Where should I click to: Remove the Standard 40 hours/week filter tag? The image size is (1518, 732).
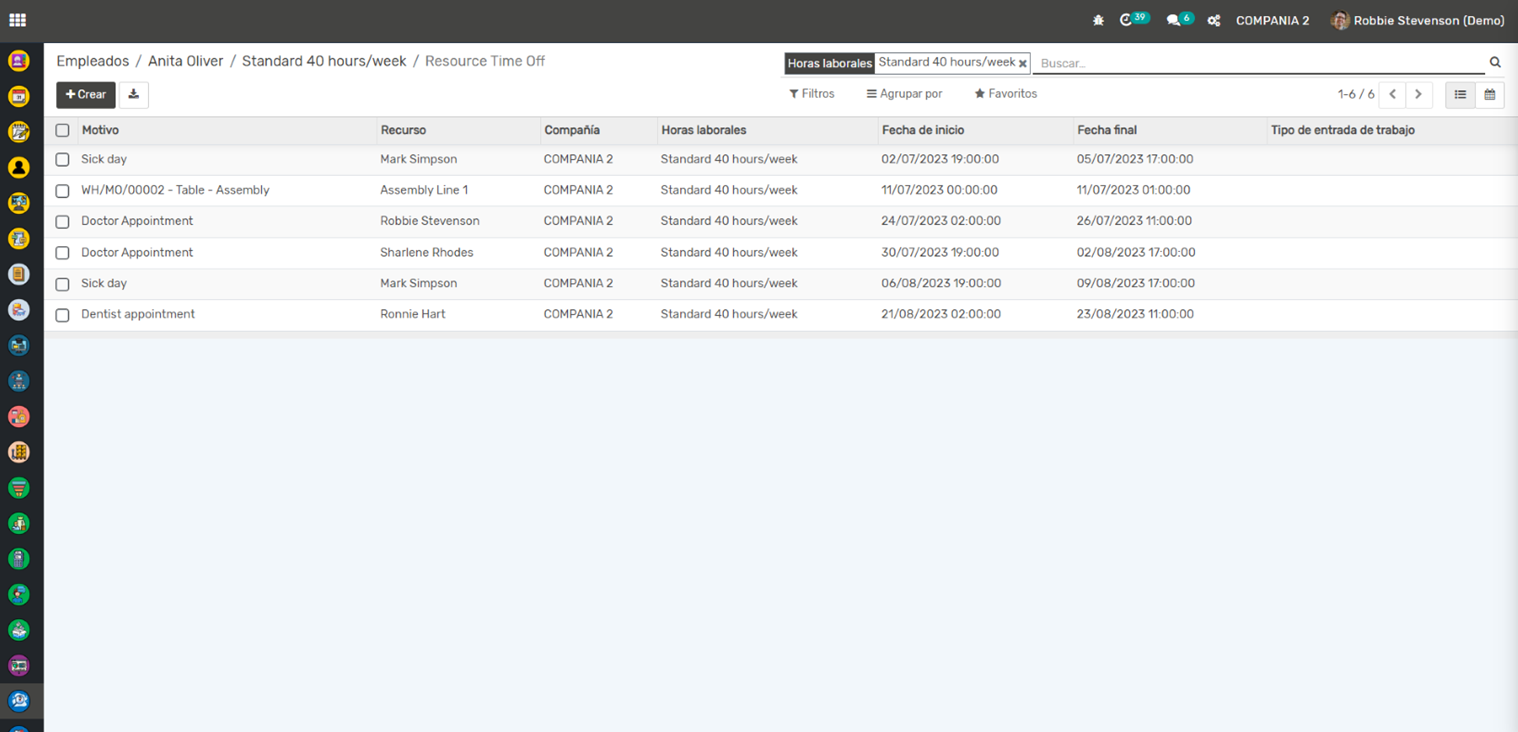tap(1022, 63)
